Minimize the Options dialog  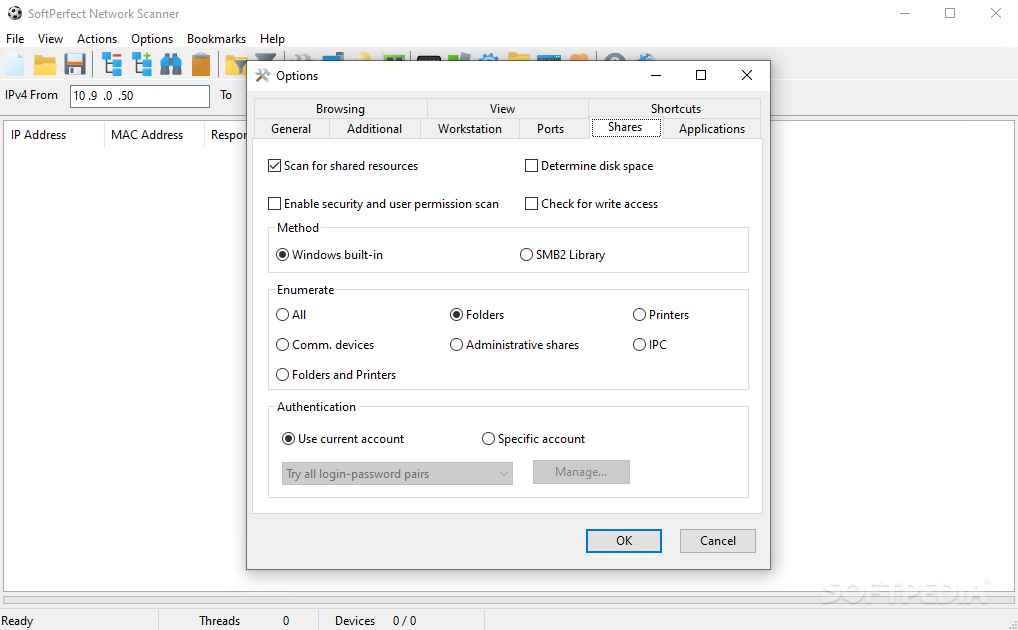(x=656, y=75)
